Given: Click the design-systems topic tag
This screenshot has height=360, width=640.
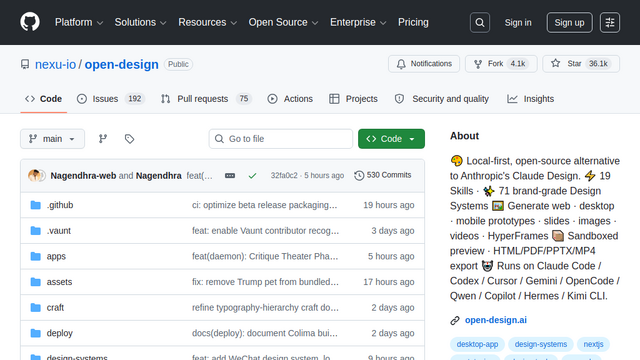Looking at the screenshot, I should click(541, 344).
